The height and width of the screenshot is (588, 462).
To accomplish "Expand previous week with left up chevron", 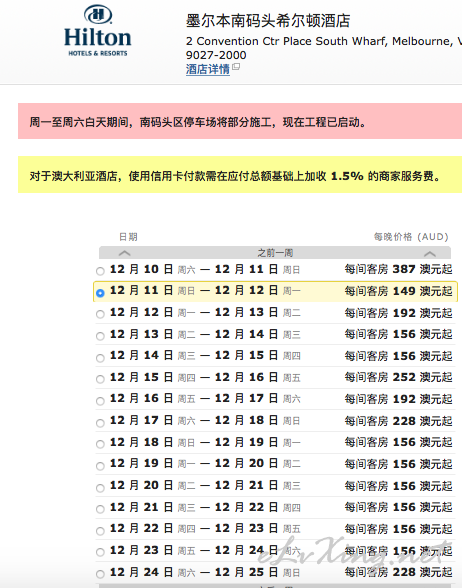I will point(124,253).
